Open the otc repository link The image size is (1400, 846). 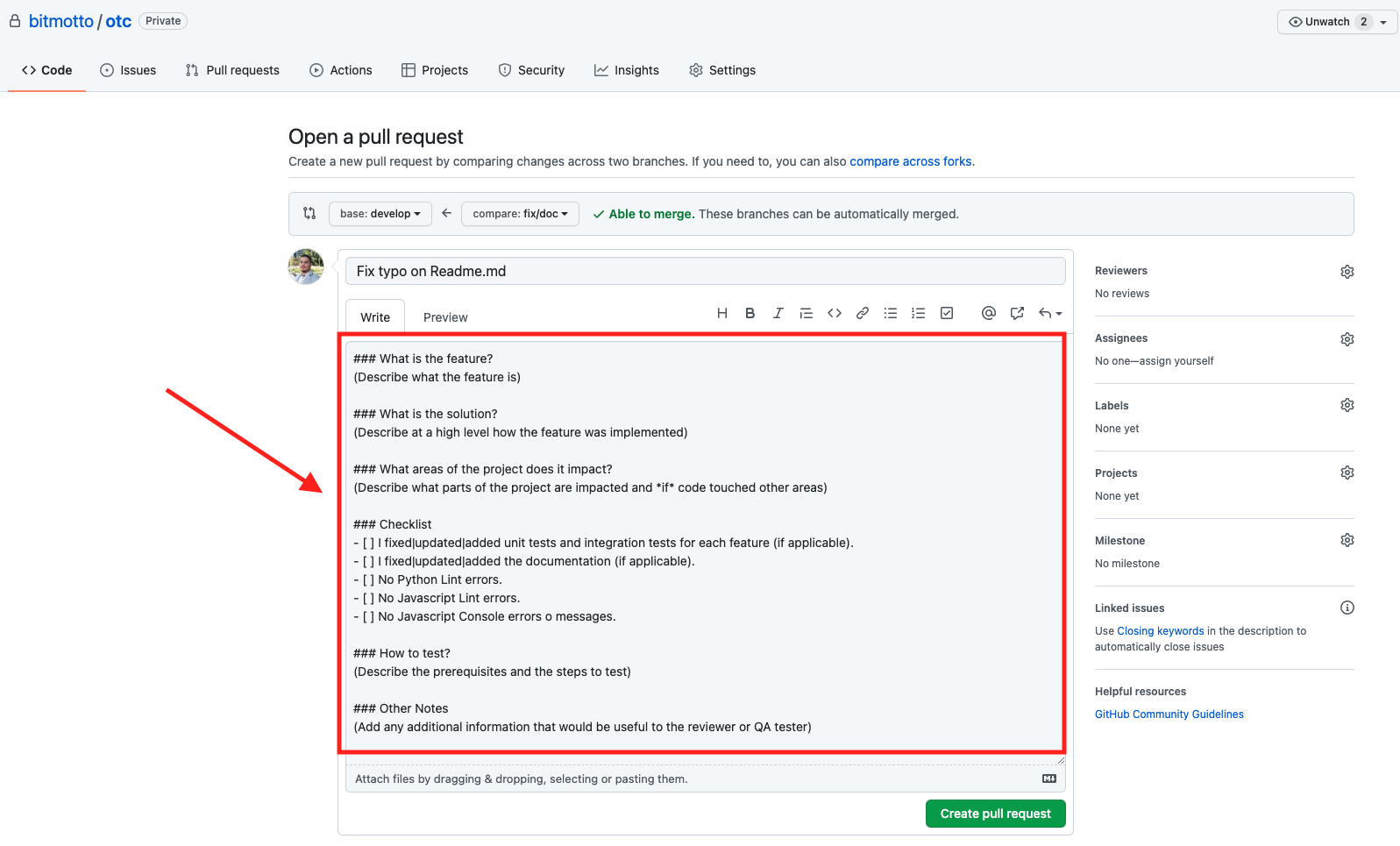tap(118, 21)
